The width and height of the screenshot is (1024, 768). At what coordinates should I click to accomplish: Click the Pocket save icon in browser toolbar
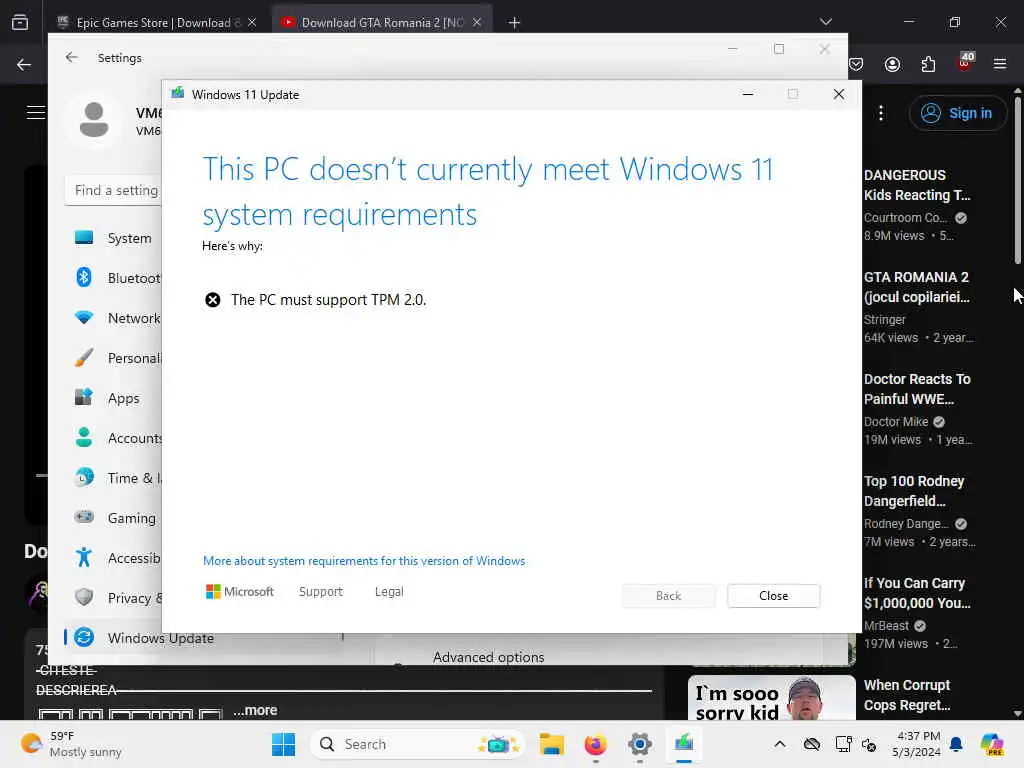(x=856, y=64)
